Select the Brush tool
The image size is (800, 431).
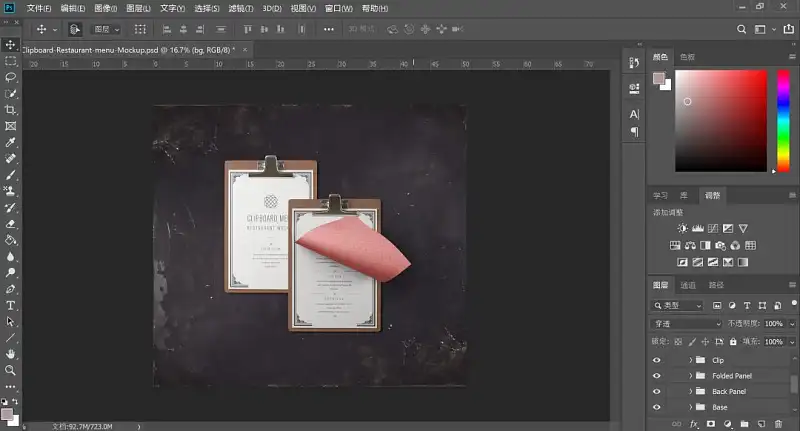pyautogui.click(x=10, y=175)
